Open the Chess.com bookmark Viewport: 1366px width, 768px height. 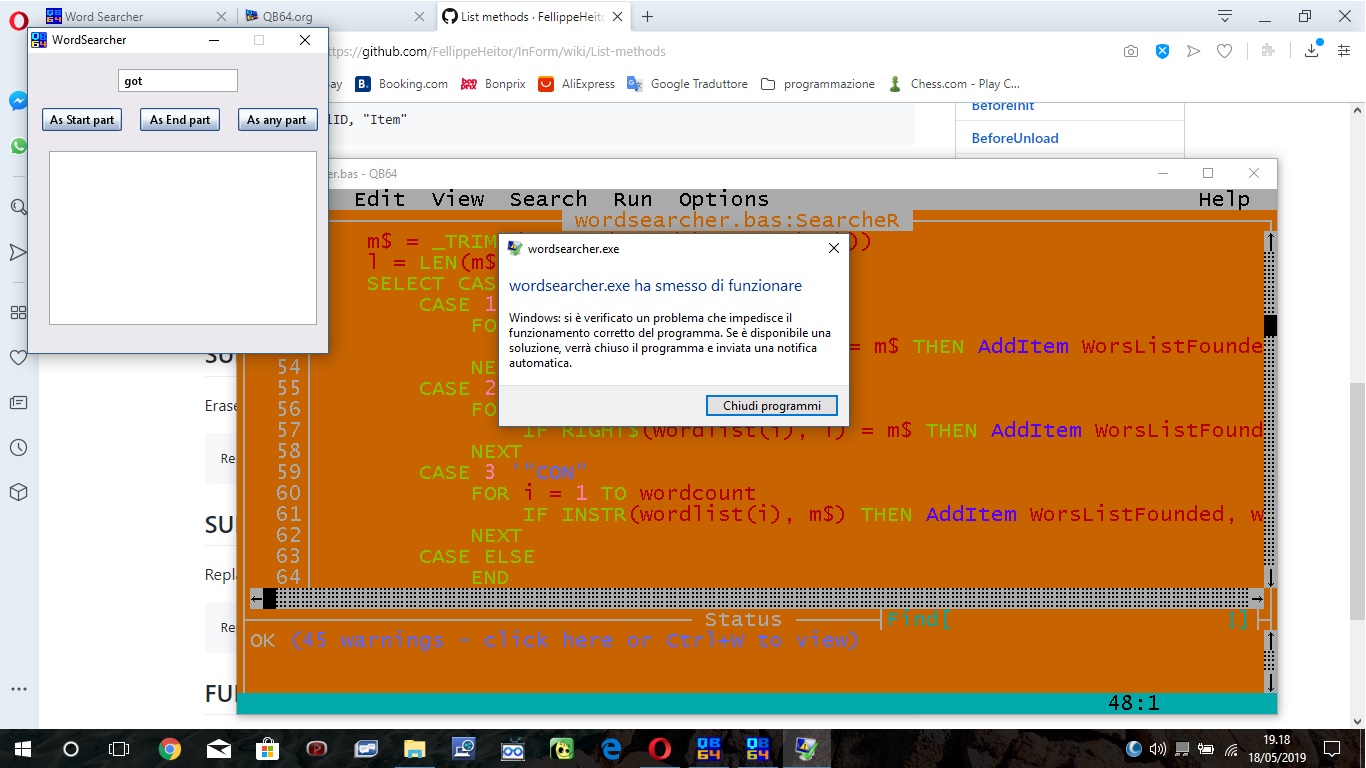954,84
